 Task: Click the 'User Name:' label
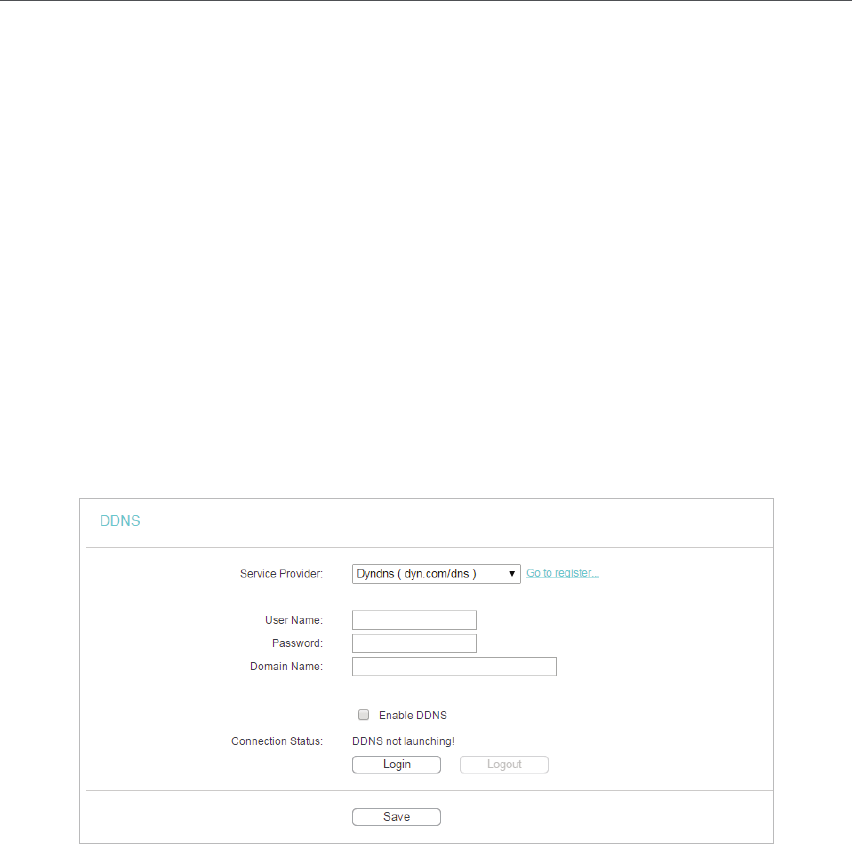click(294, 620)
